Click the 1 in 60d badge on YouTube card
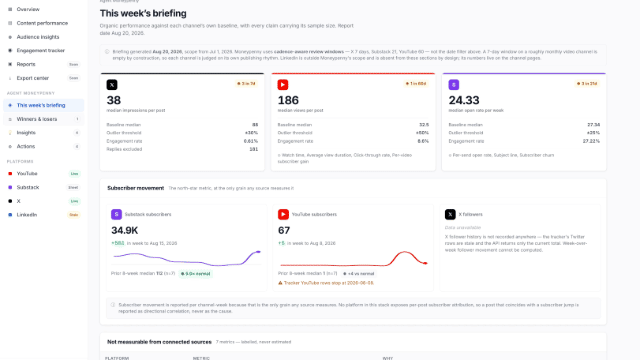 tap(416, 84)
